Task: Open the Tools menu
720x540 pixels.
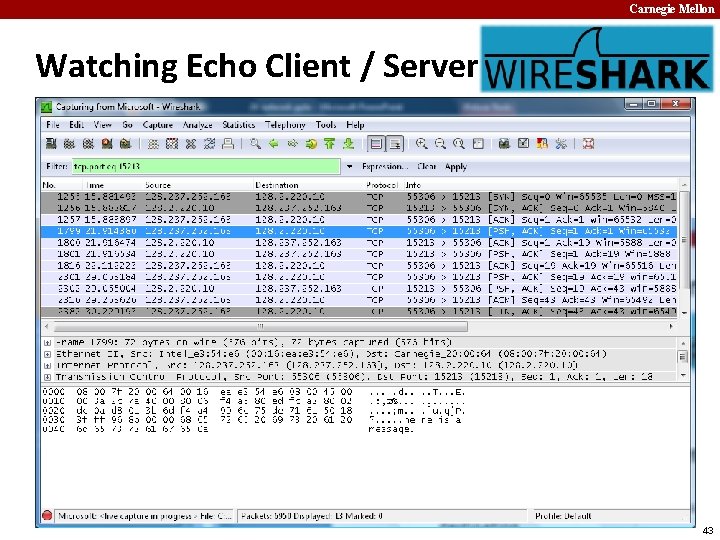Action: tap(326, 124)
